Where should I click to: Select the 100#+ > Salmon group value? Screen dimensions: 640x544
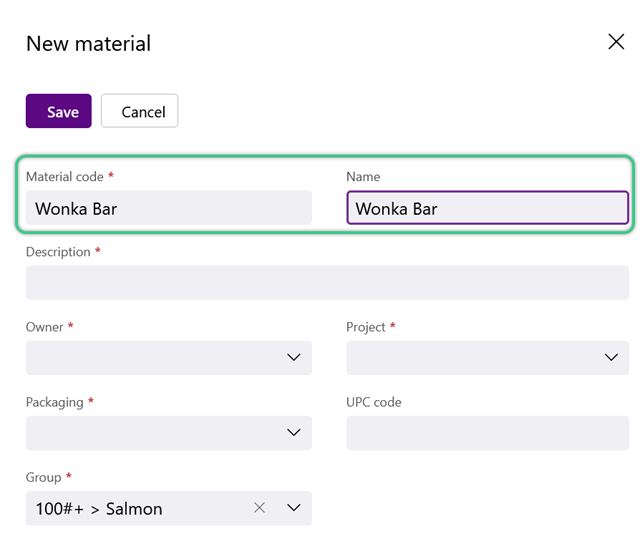pyautogui.click(x=99, y=509)
